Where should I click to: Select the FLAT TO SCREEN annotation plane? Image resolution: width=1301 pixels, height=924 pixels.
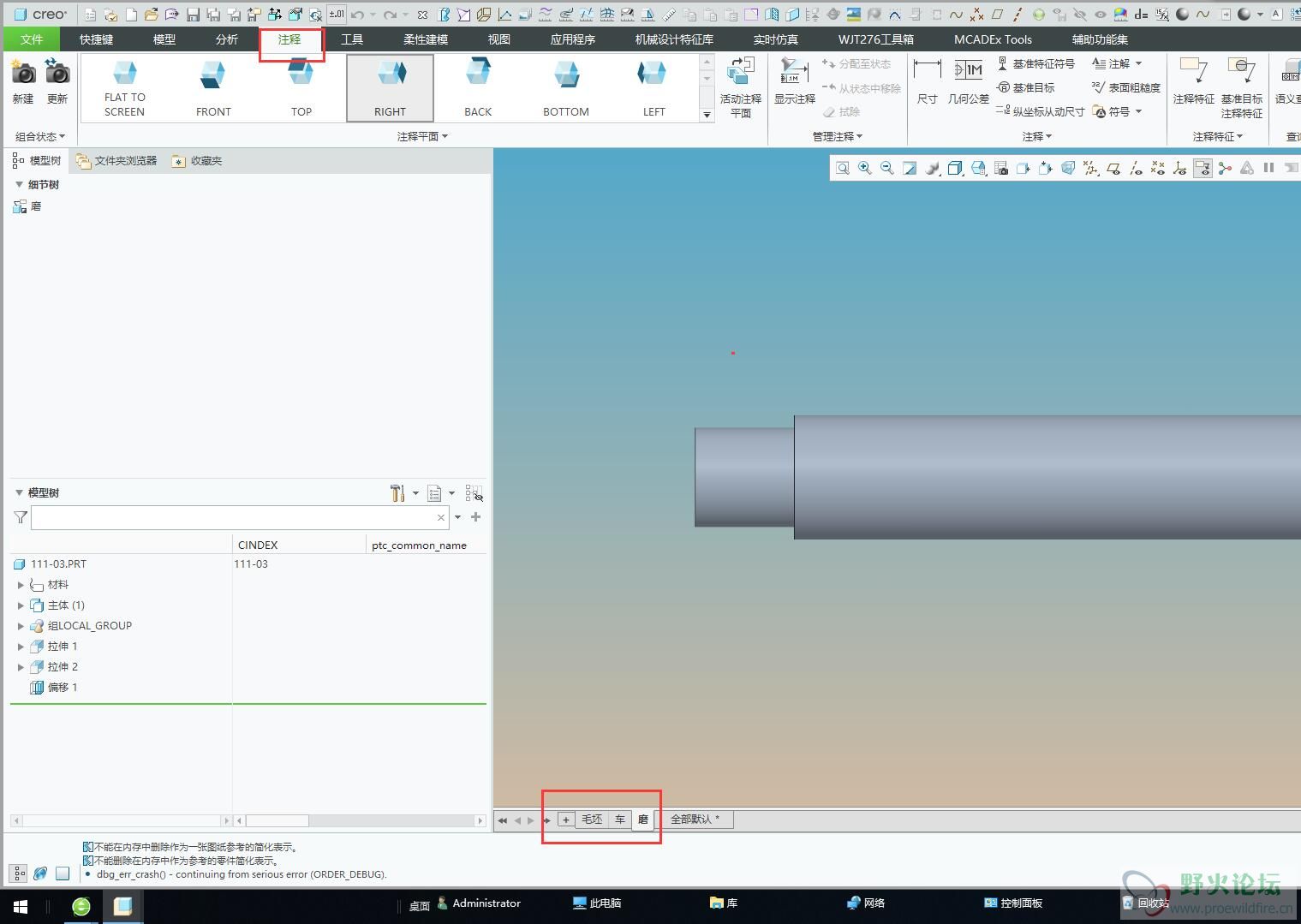125,88
